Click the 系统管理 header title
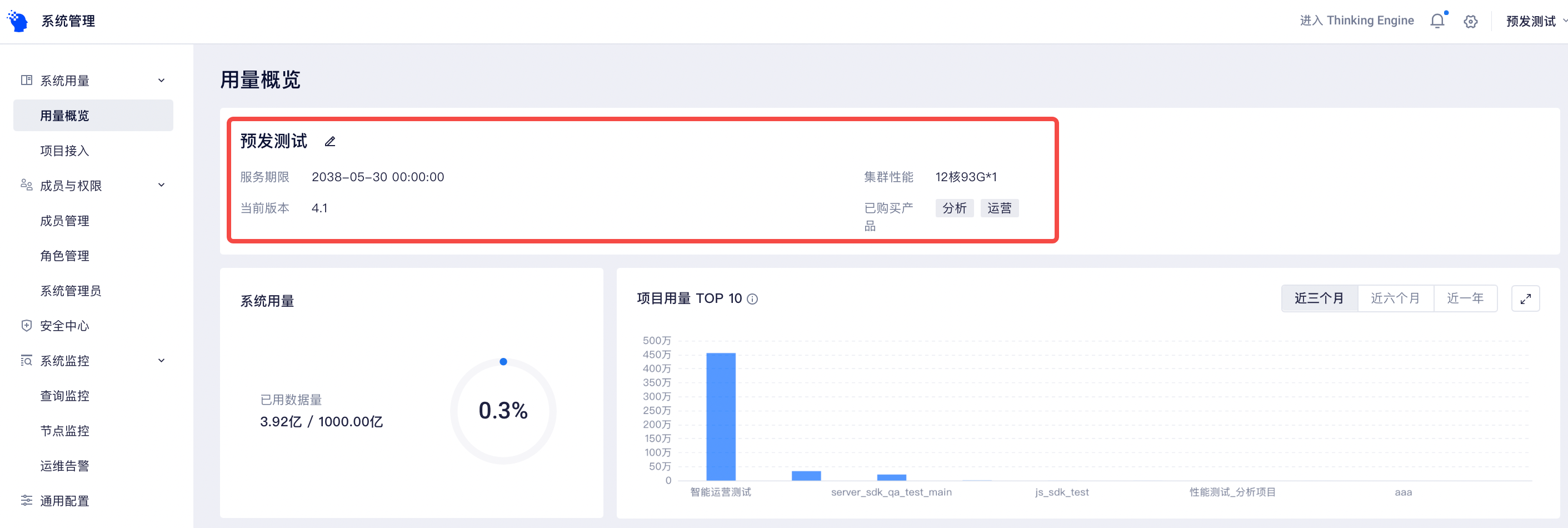This screenshot has width=1568, height=528. point(68,21)
